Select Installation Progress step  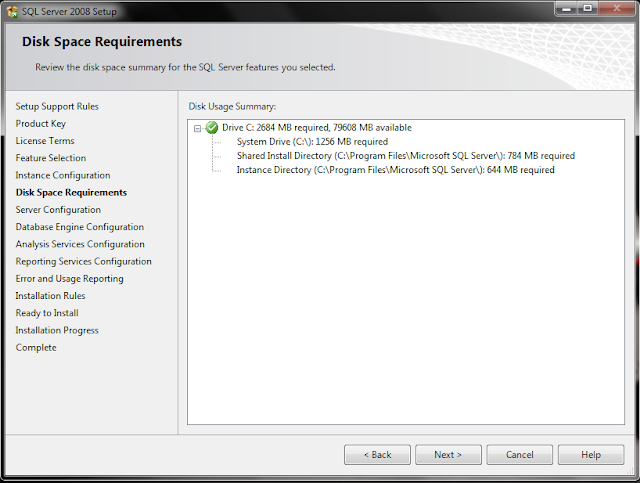click(57, 330)
